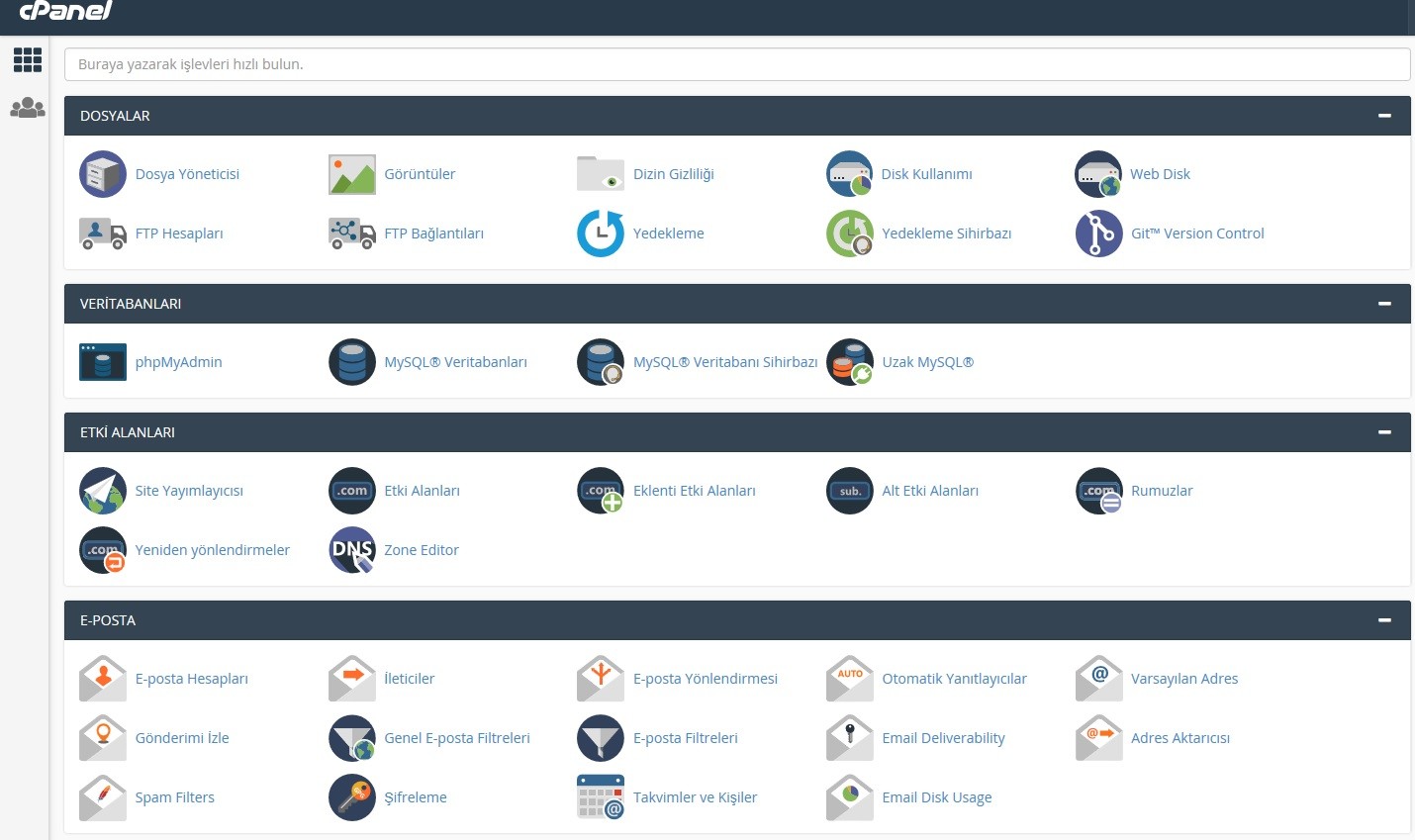
Task: Focus the quick function search box
Action: click(737, 64)
